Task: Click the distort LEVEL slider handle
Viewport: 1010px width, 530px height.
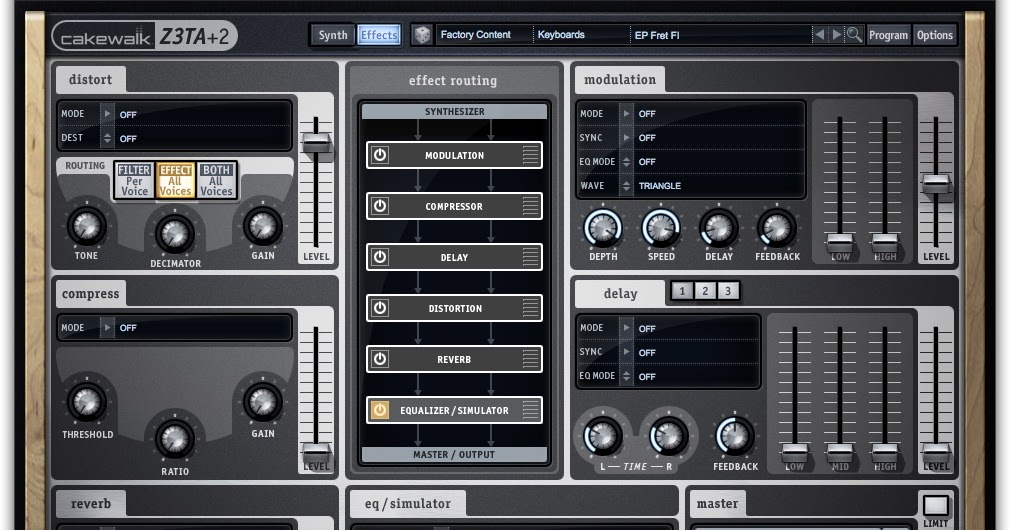Action: tap(316, 142)
